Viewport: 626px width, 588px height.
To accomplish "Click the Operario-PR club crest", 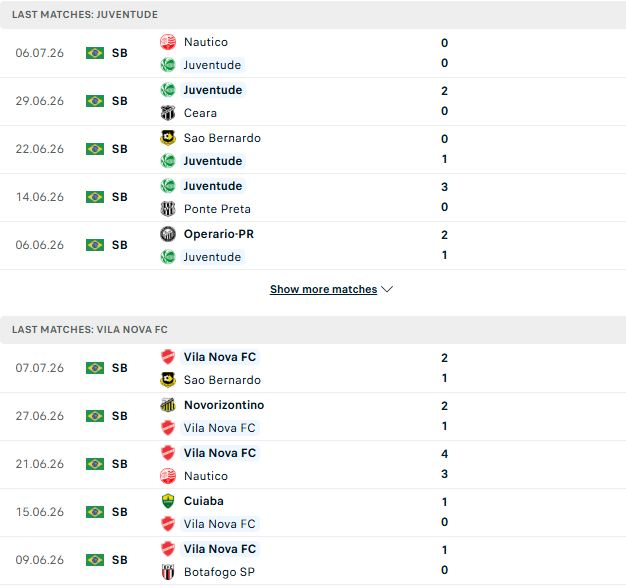I will tap(168, 234).
